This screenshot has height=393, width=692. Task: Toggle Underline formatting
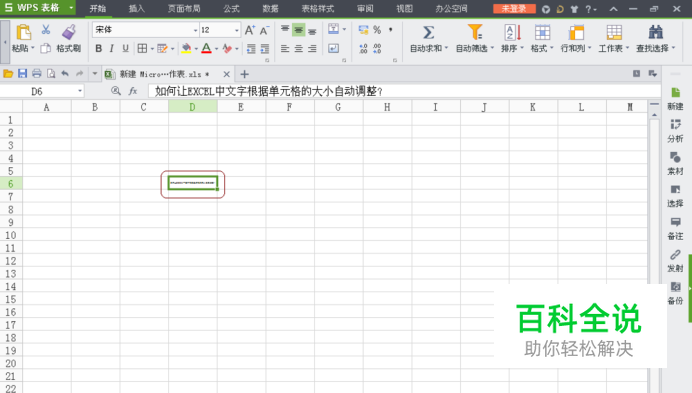click(x=125, y=48)
